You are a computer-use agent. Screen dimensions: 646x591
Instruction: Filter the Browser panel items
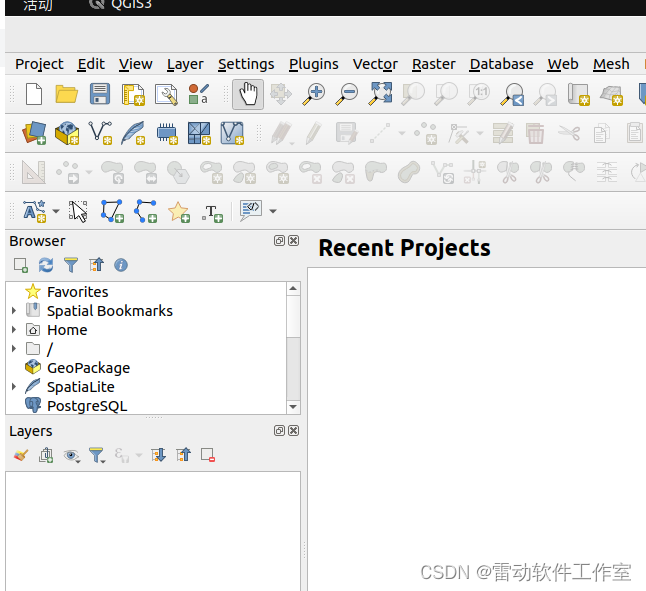point(71,265)
